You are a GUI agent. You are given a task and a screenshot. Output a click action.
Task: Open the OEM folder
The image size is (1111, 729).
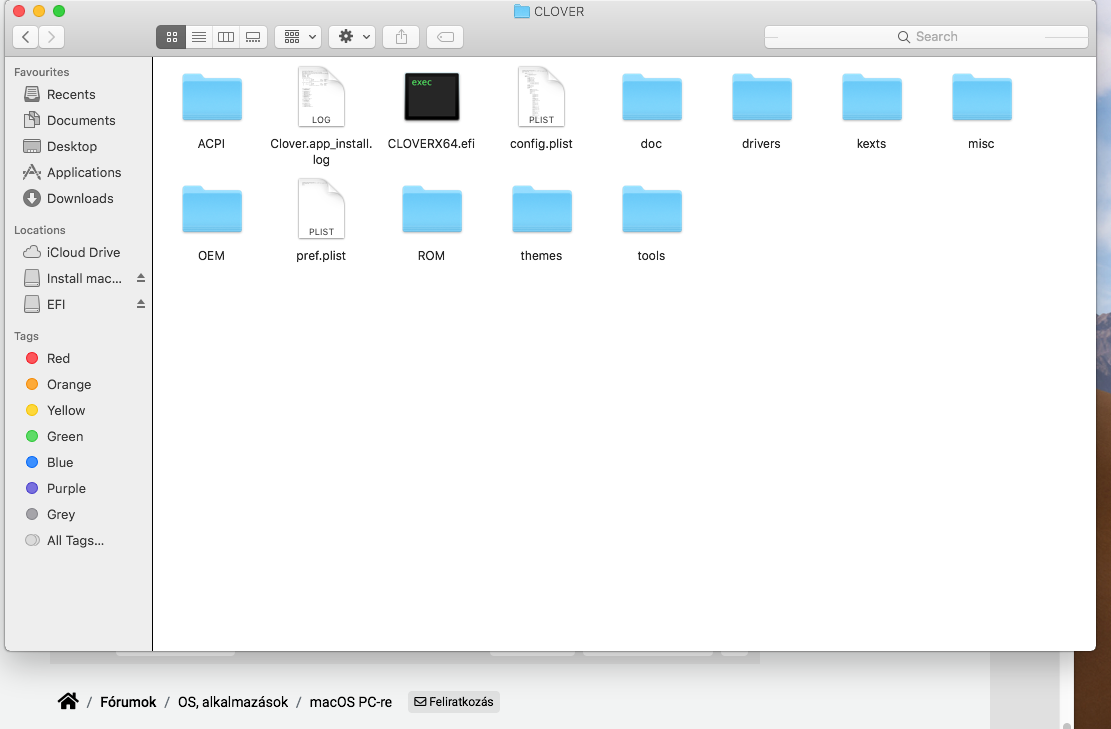[x=212, y=209]
